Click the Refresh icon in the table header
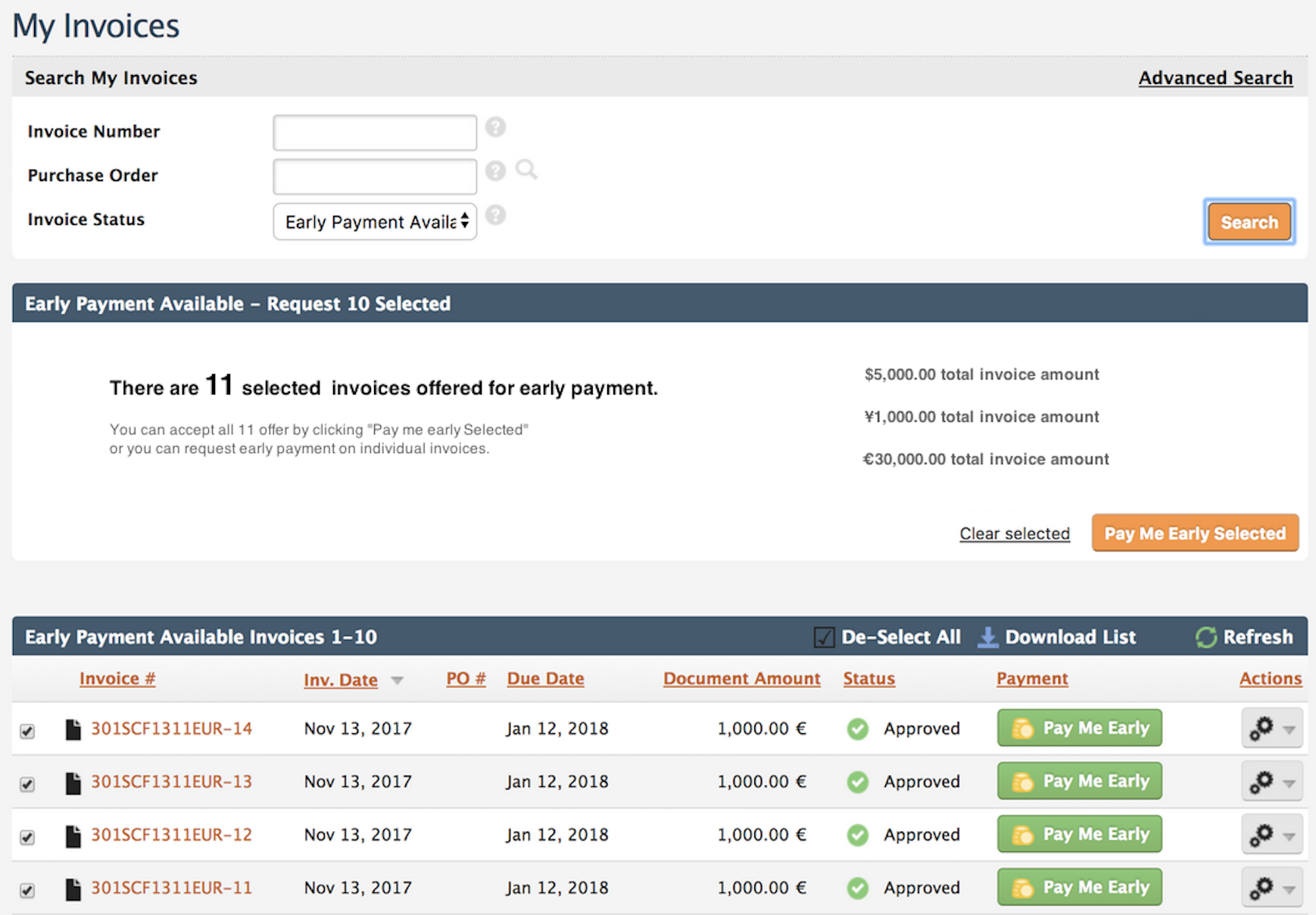The width and height of the screenshot is (1316, 915). click(x=1205, y=637)
